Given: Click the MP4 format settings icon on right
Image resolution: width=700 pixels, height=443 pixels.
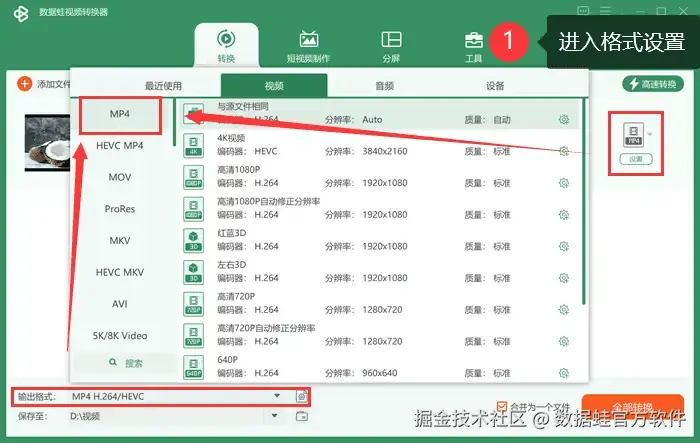Looking at the screenshot, I should [633, 134].
